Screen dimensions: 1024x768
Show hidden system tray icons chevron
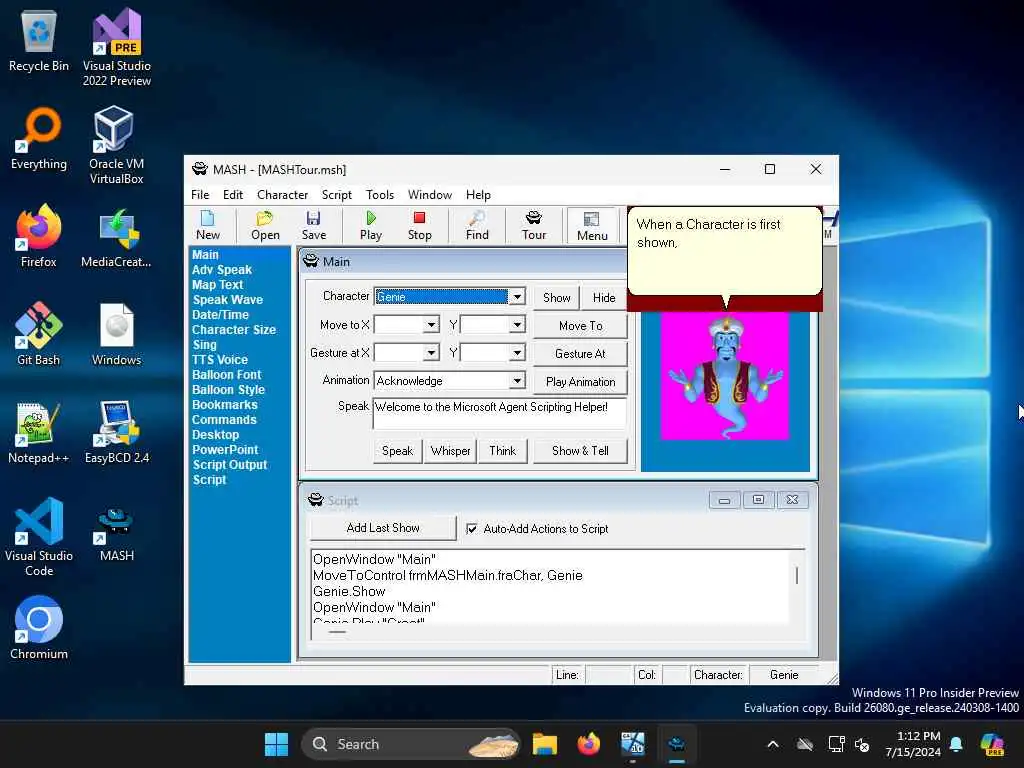point(773,744)
